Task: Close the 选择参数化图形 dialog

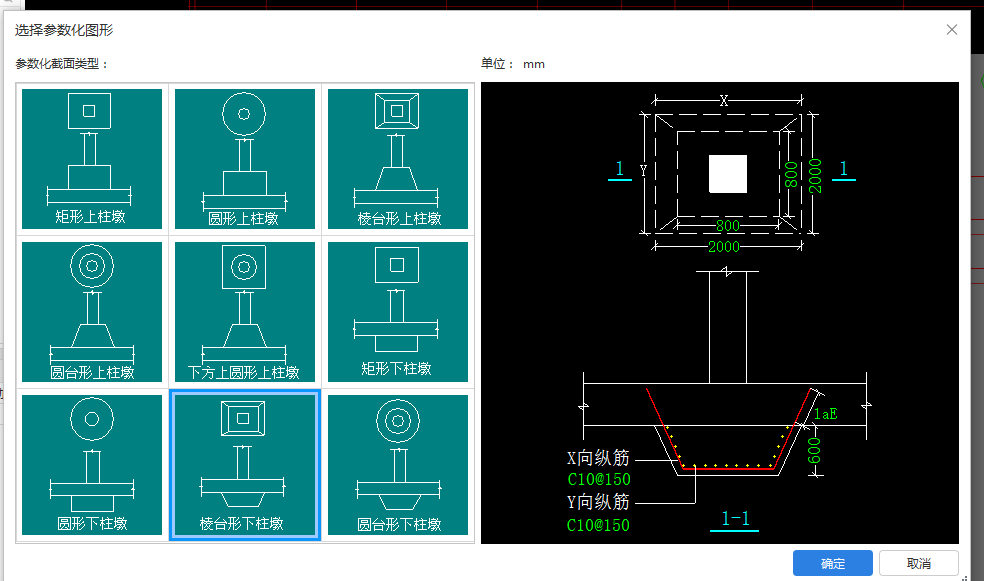Action: coord(951,29)
